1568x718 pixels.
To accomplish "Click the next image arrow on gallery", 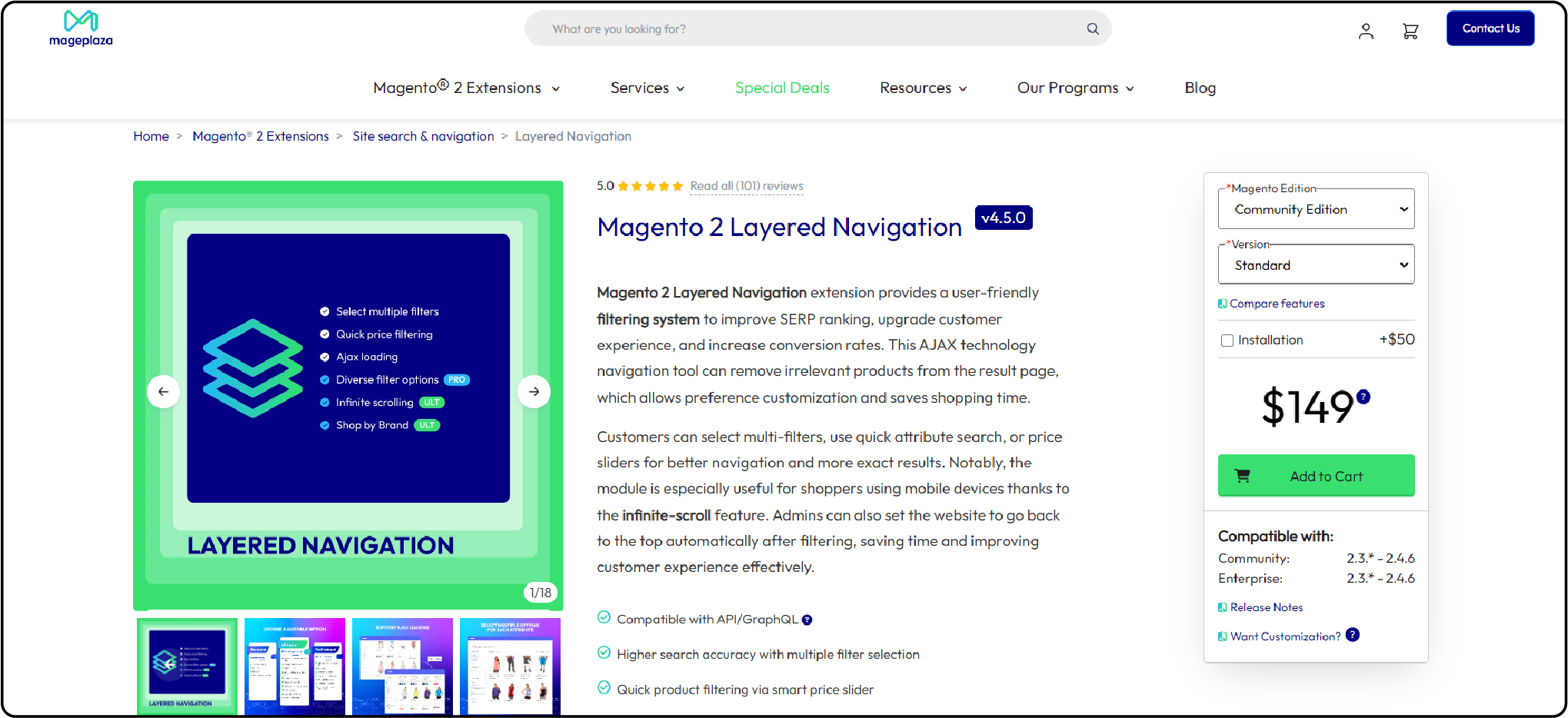I will pos(534,391).
